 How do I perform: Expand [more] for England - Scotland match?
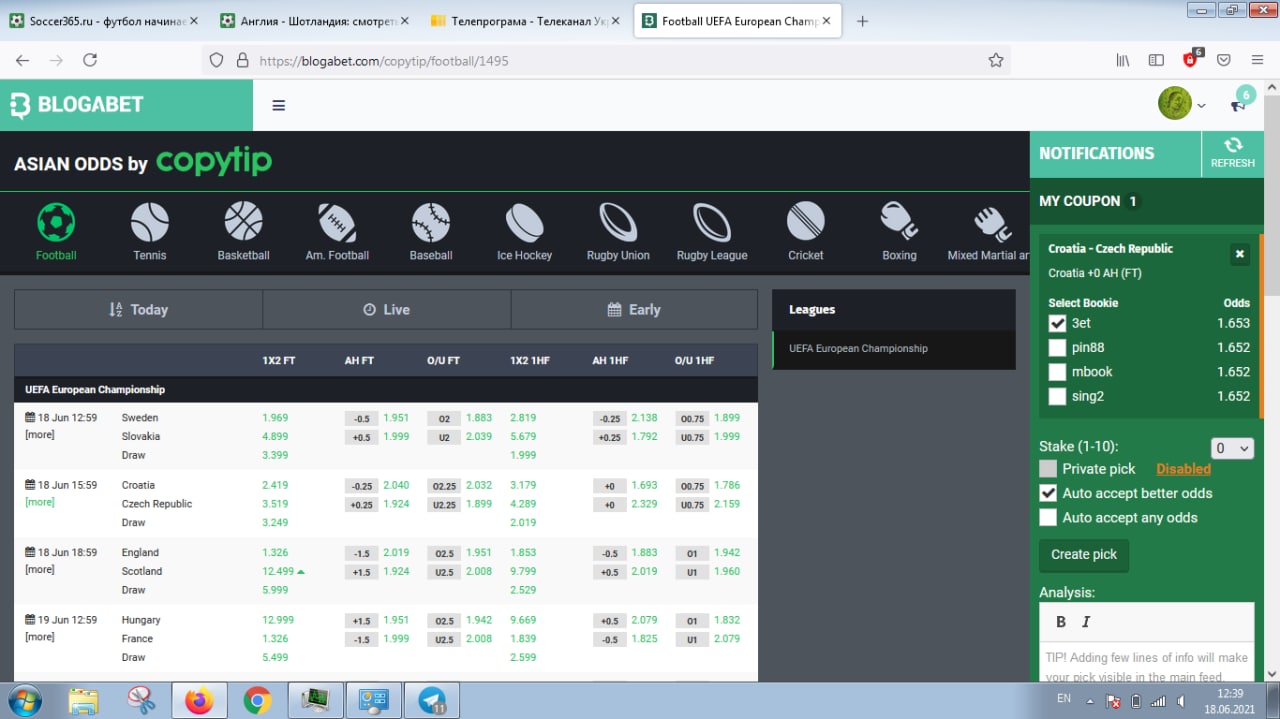40,569
